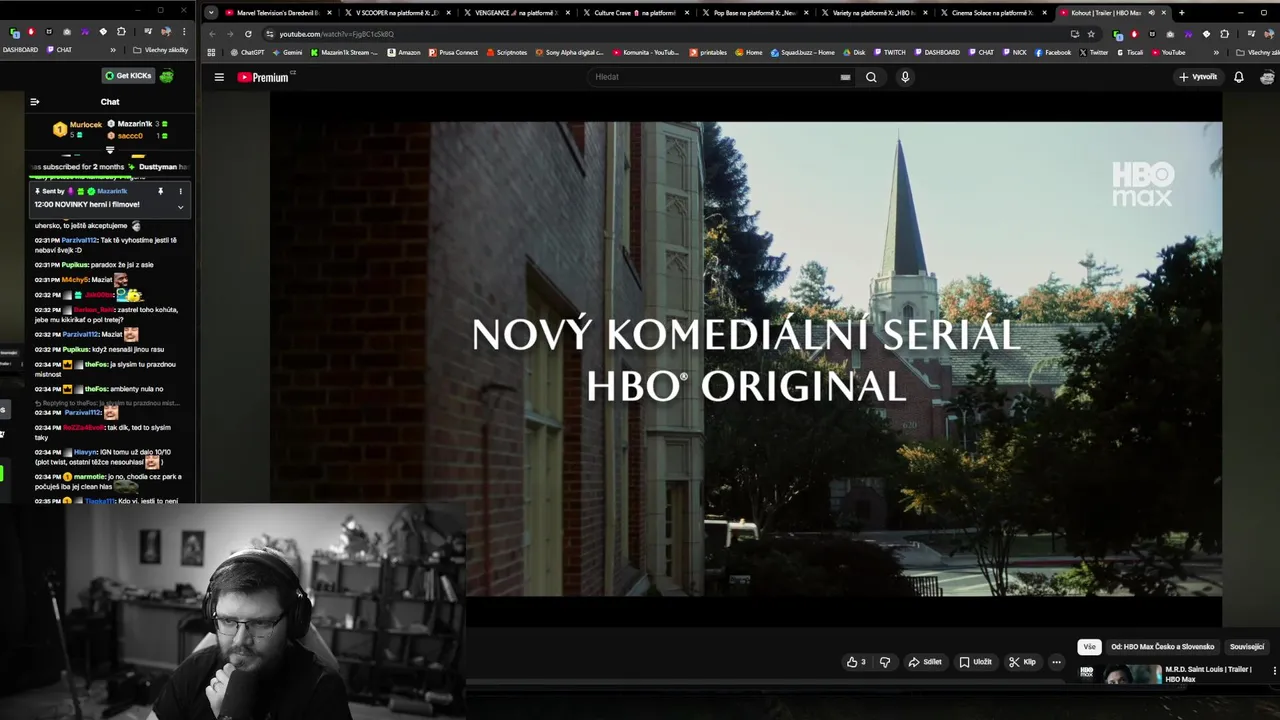Viewport: 1280px width, 720px height.
Task: Open the YouTube hamburger guide menu
Action: (x=219, y=77)
